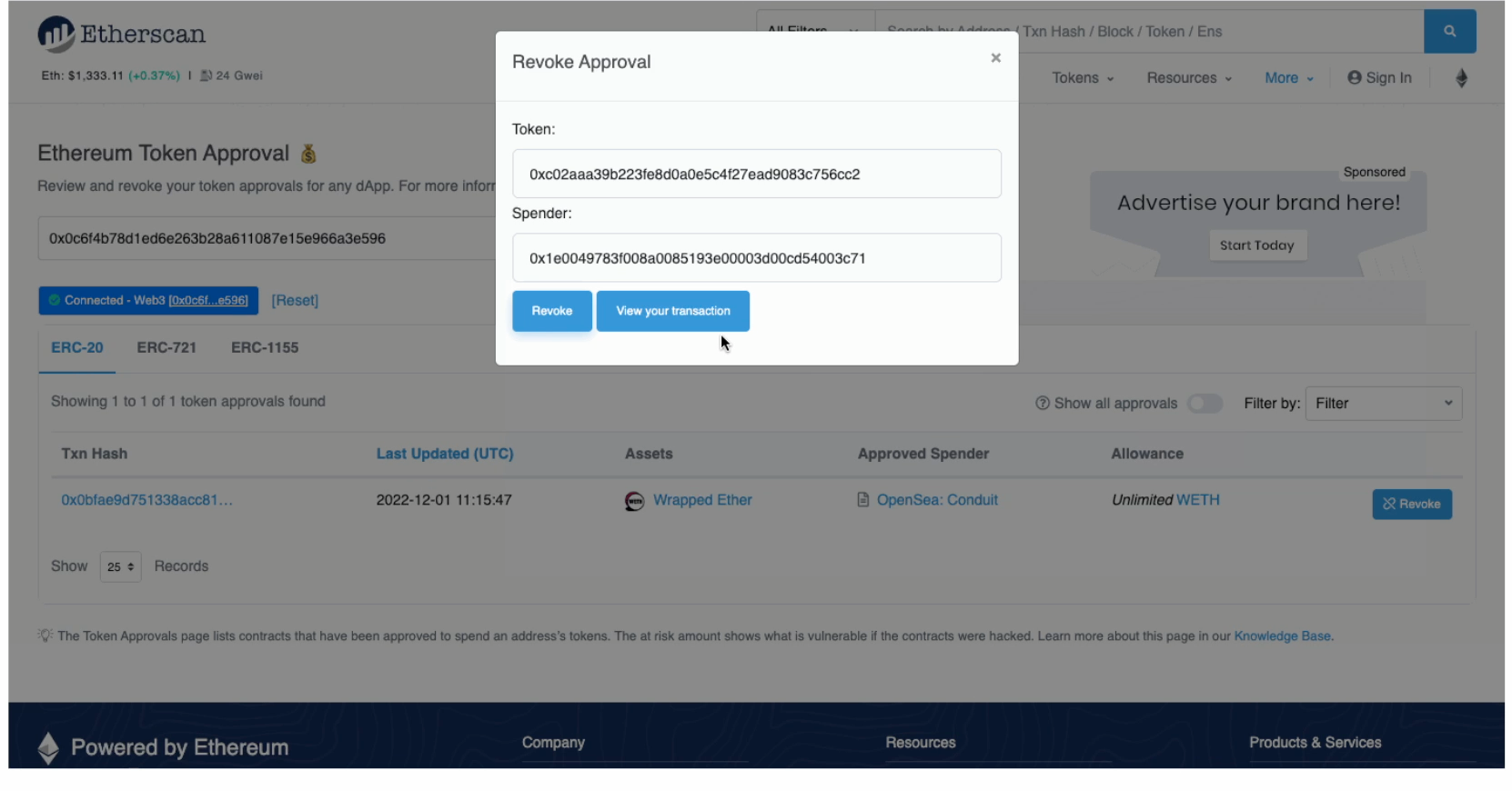The image size is (1512, 791).
Task: Click the Eth price $1,333.11 text
Action: tap(82, 75)
